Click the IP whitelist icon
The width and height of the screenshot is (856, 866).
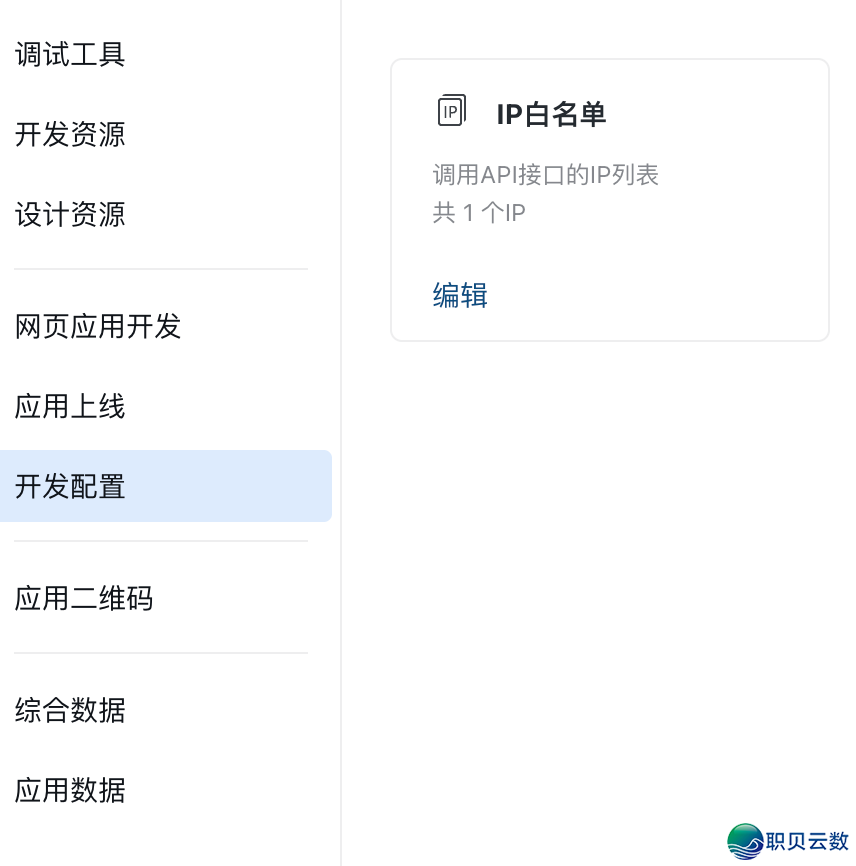pyautogui.click(x=452, y=111)
